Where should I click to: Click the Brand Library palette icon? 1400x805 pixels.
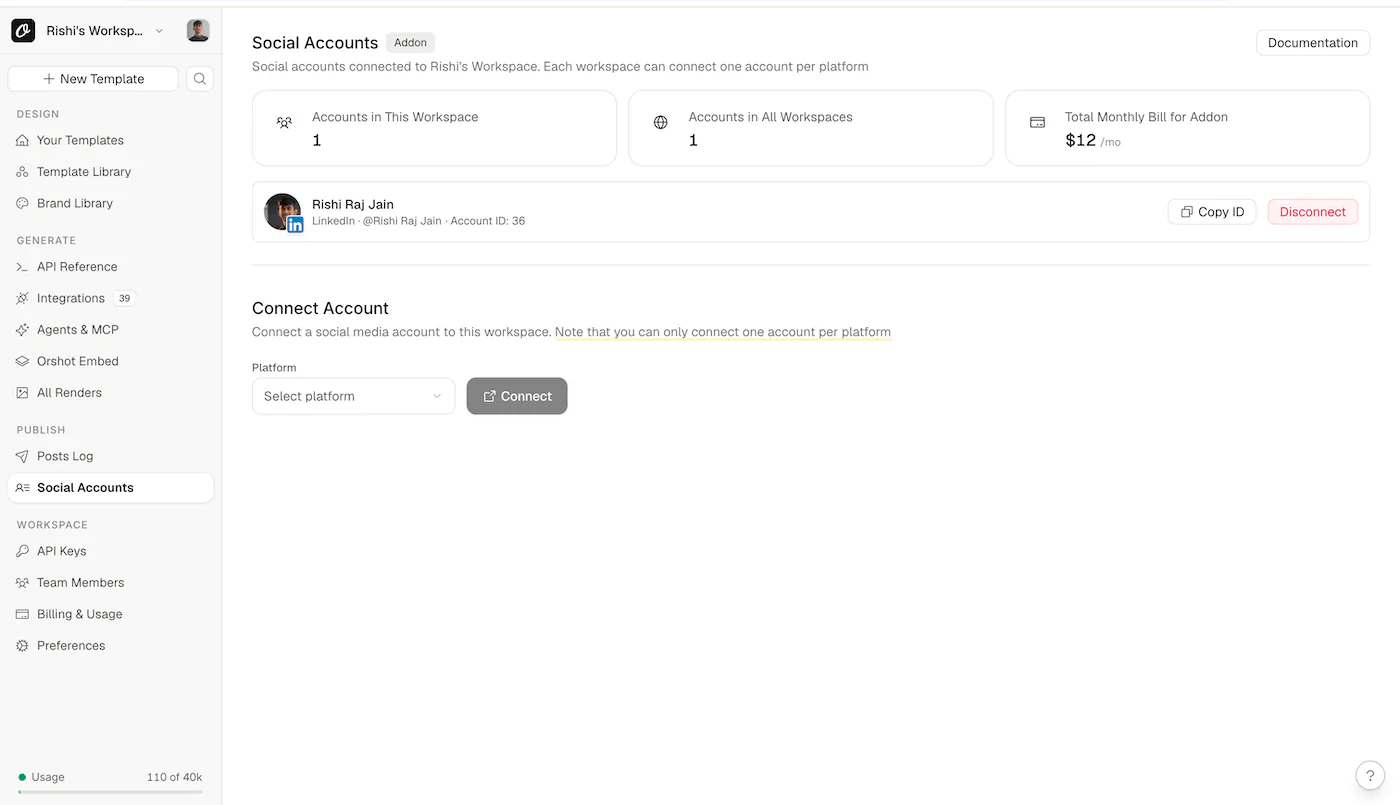[22, 203]
